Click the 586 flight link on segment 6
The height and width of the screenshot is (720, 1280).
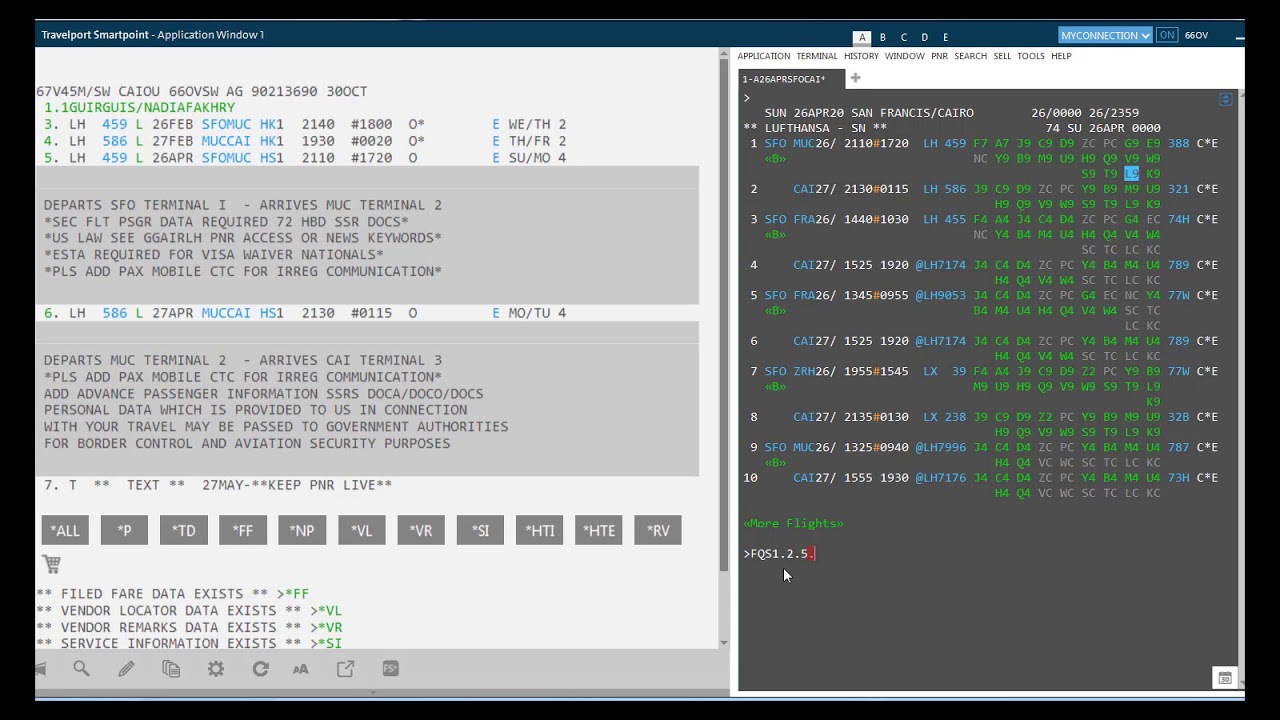pyautogui.click(x=114, y=313)
